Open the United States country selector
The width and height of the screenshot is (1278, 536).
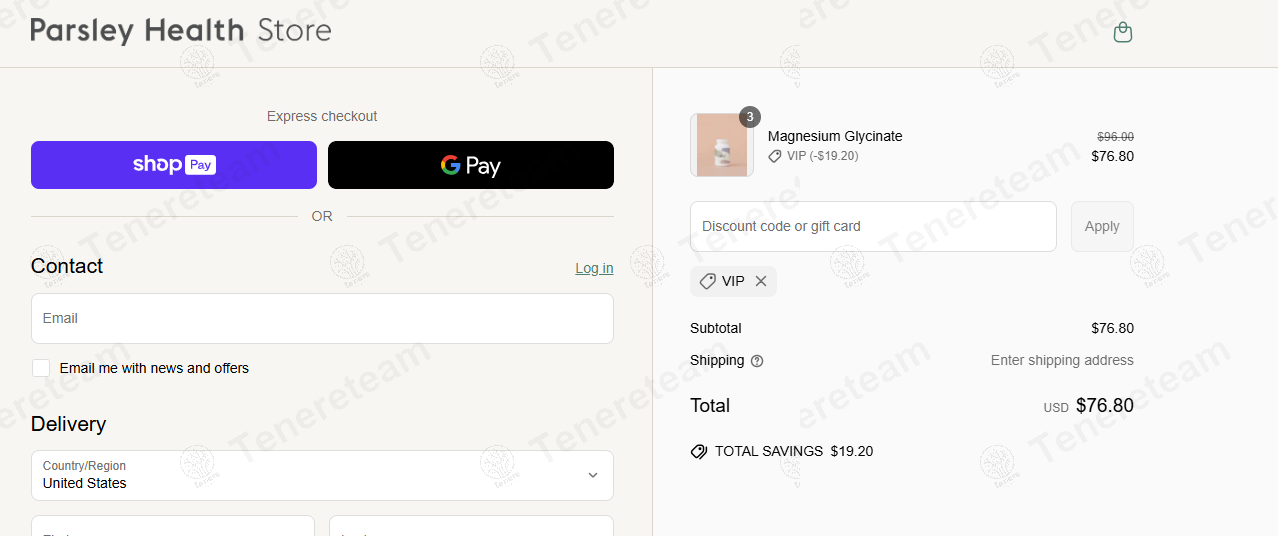tap(322, 475)
